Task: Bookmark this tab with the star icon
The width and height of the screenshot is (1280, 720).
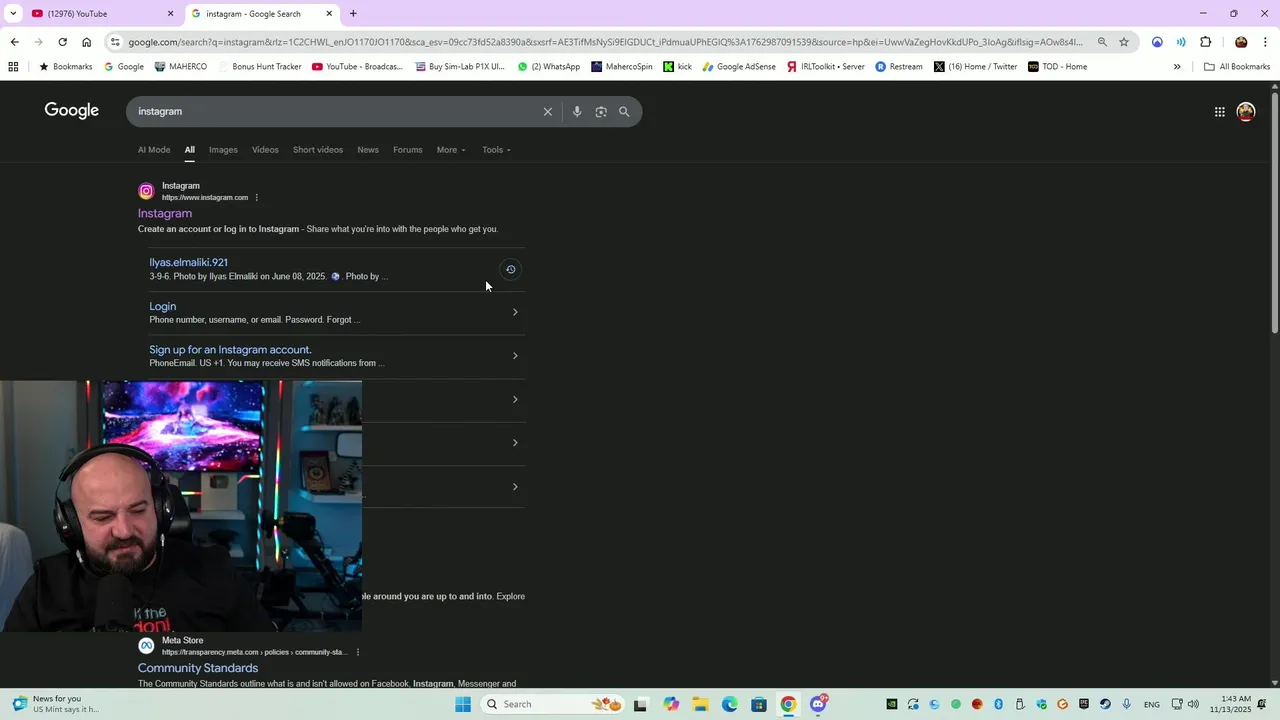Action: click(x=1124, y=42)
